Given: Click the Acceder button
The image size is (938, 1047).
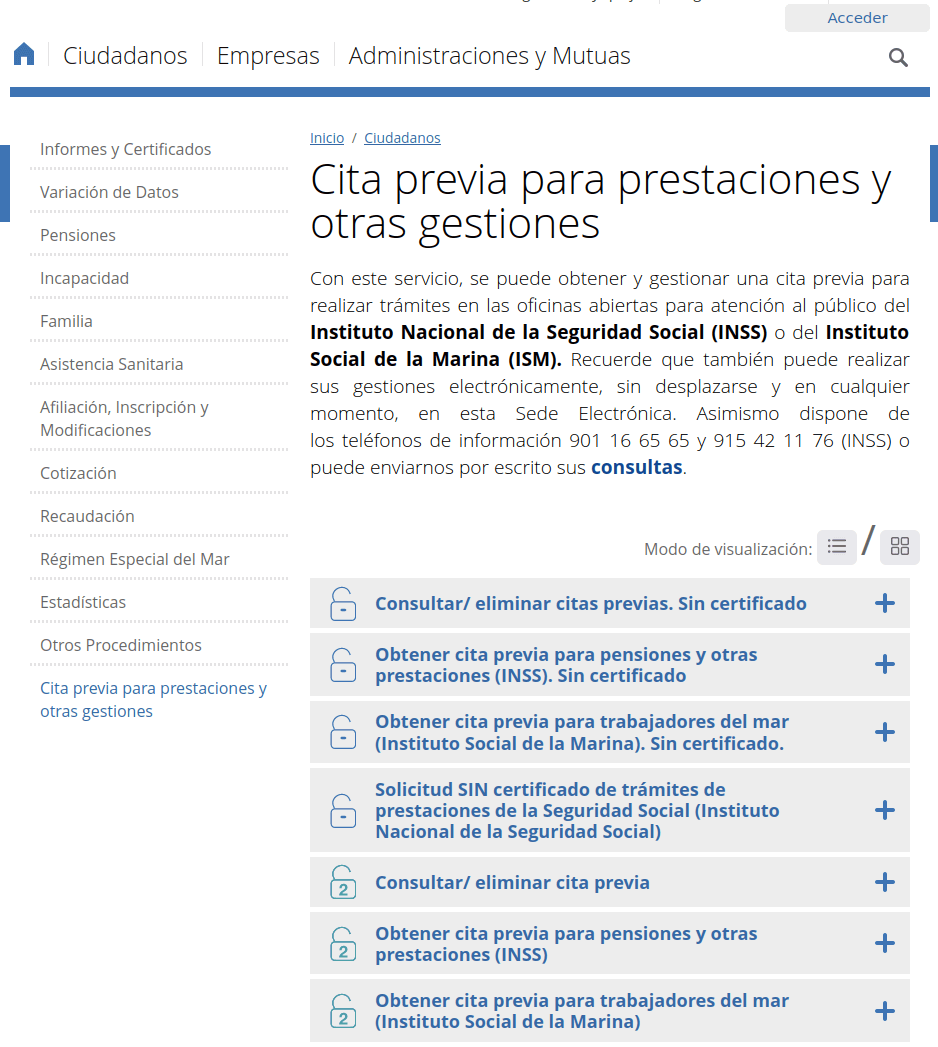Looking at the screenshot, I should [857, 18].
